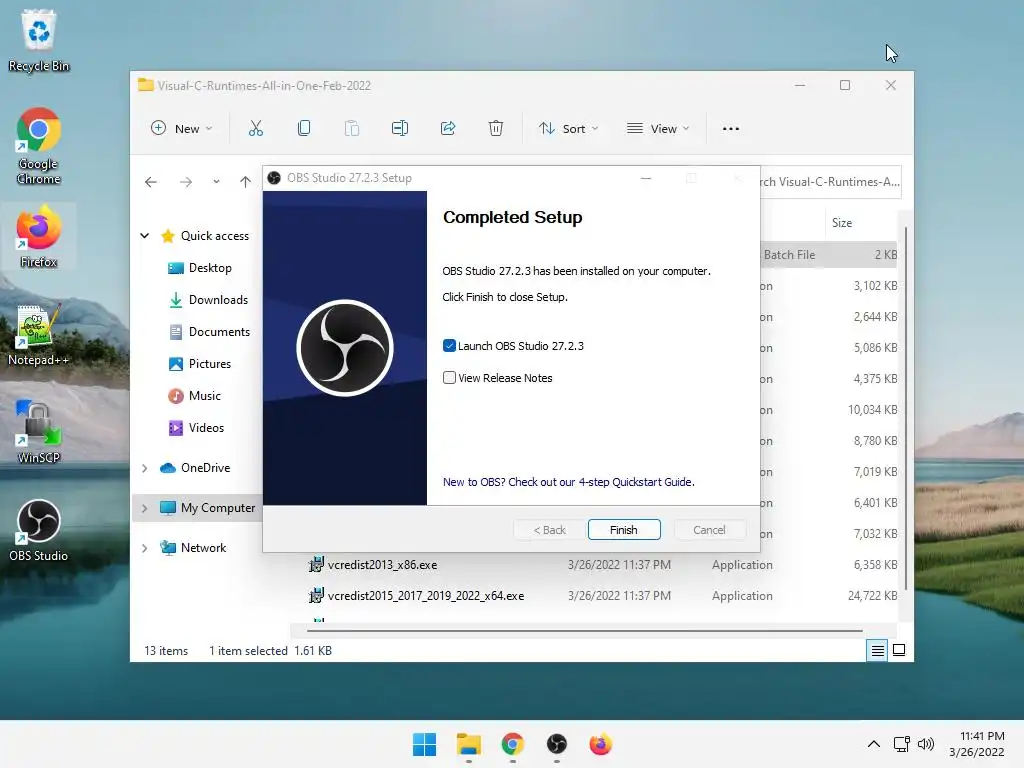Switch Explorer to details view layout
1024x768 pixels.
(877, 650)
